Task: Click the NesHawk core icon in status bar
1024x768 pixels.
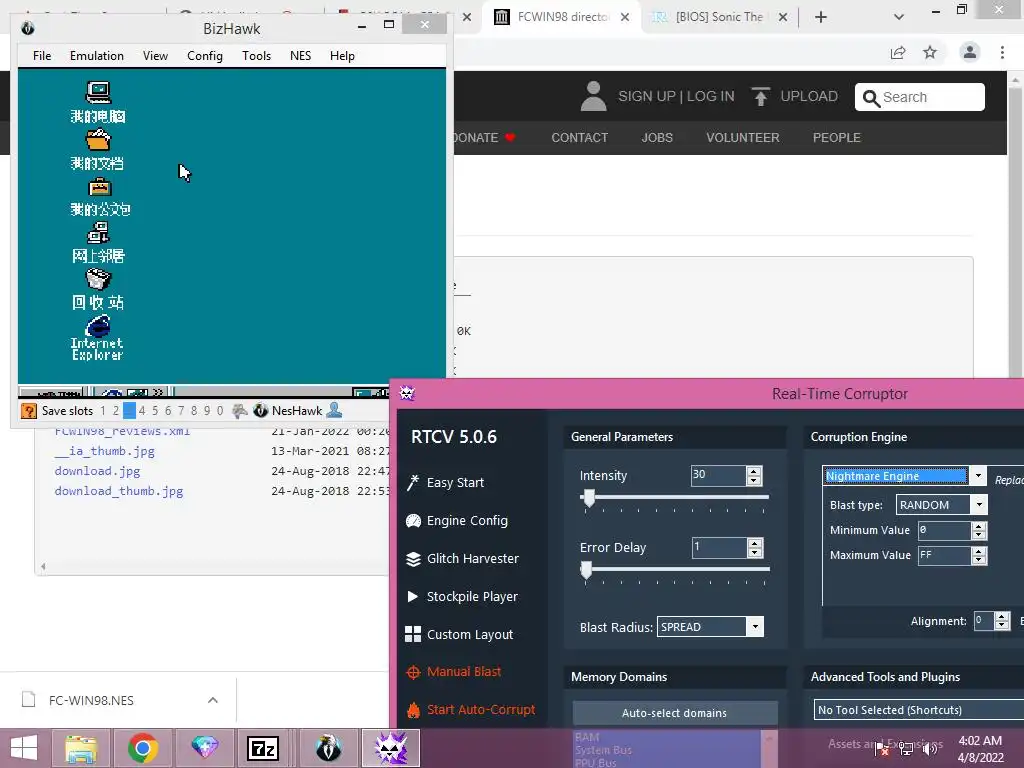Action: 261,411
